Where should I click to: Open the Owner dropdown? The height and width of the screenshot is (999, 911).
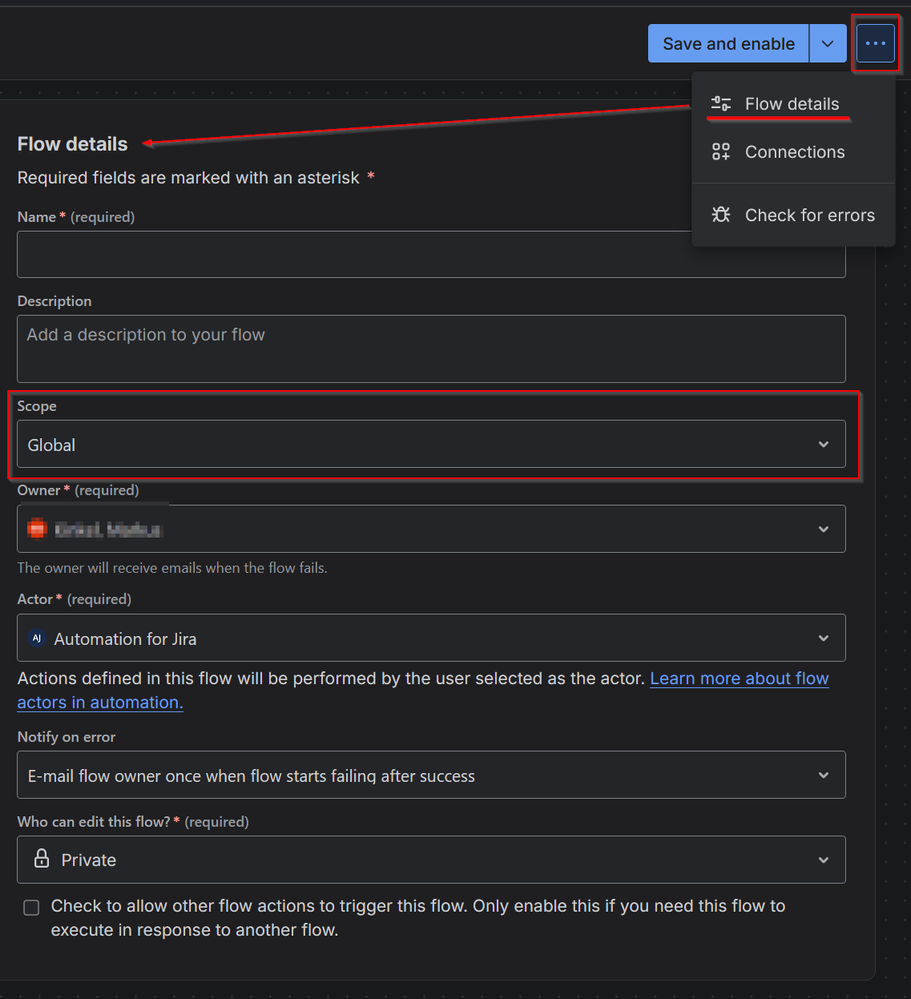[431, 529]
